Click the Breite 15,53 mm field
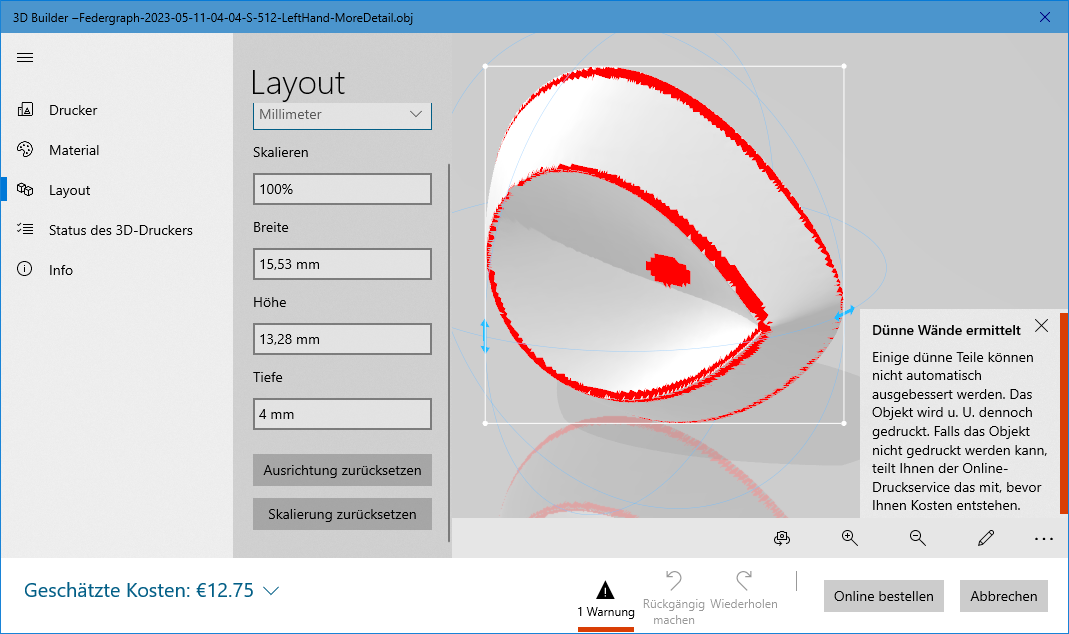 342,264
